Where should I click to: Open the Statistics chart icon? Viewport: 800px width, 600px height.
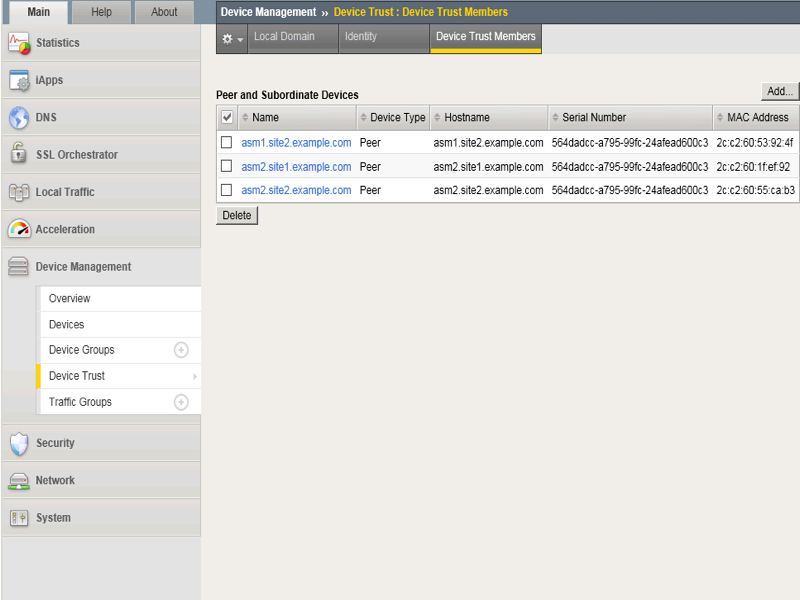19,43
